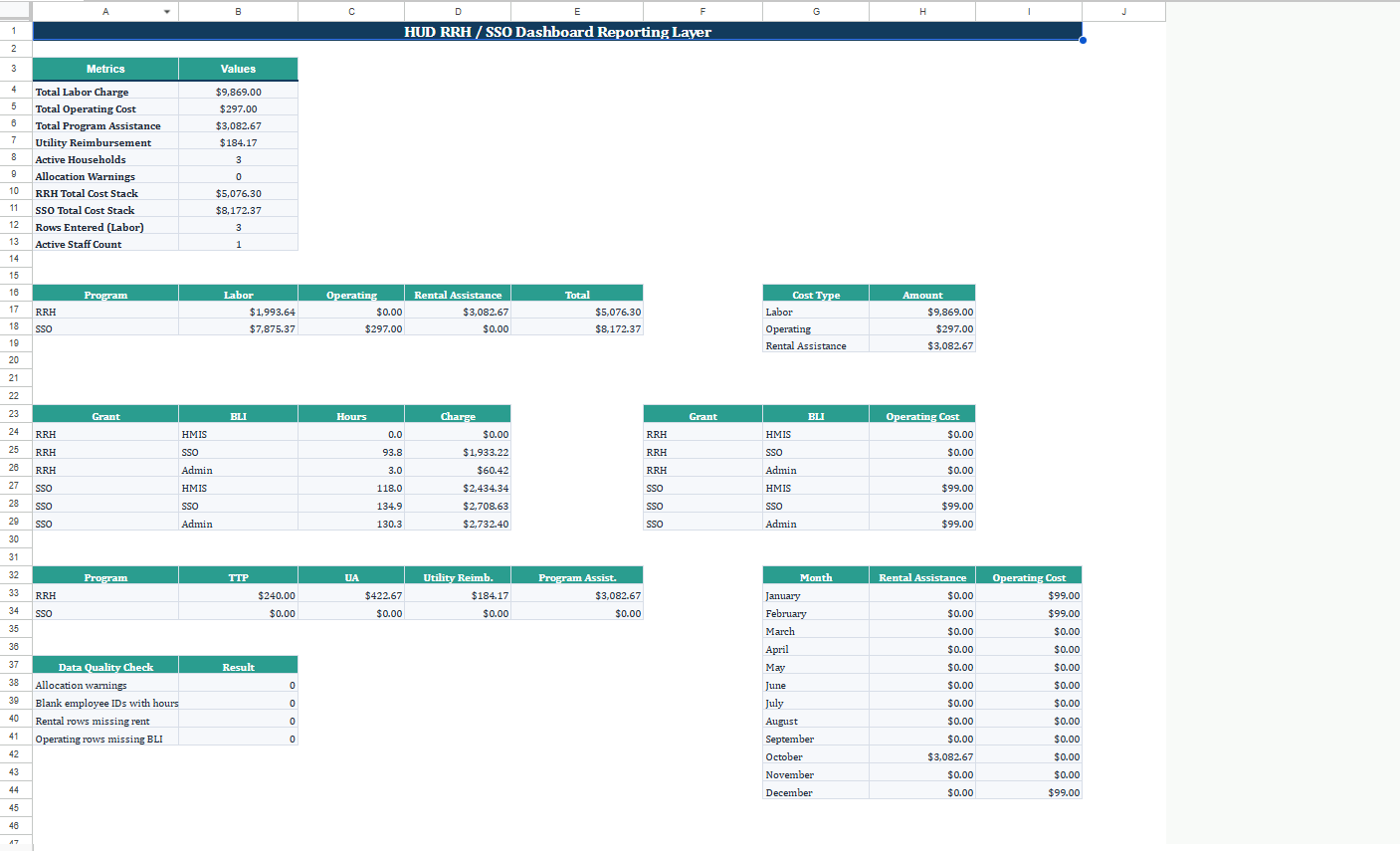Select the Blank employee IDs with hours row
This screenshot has height=851, width=1400.
165,703
